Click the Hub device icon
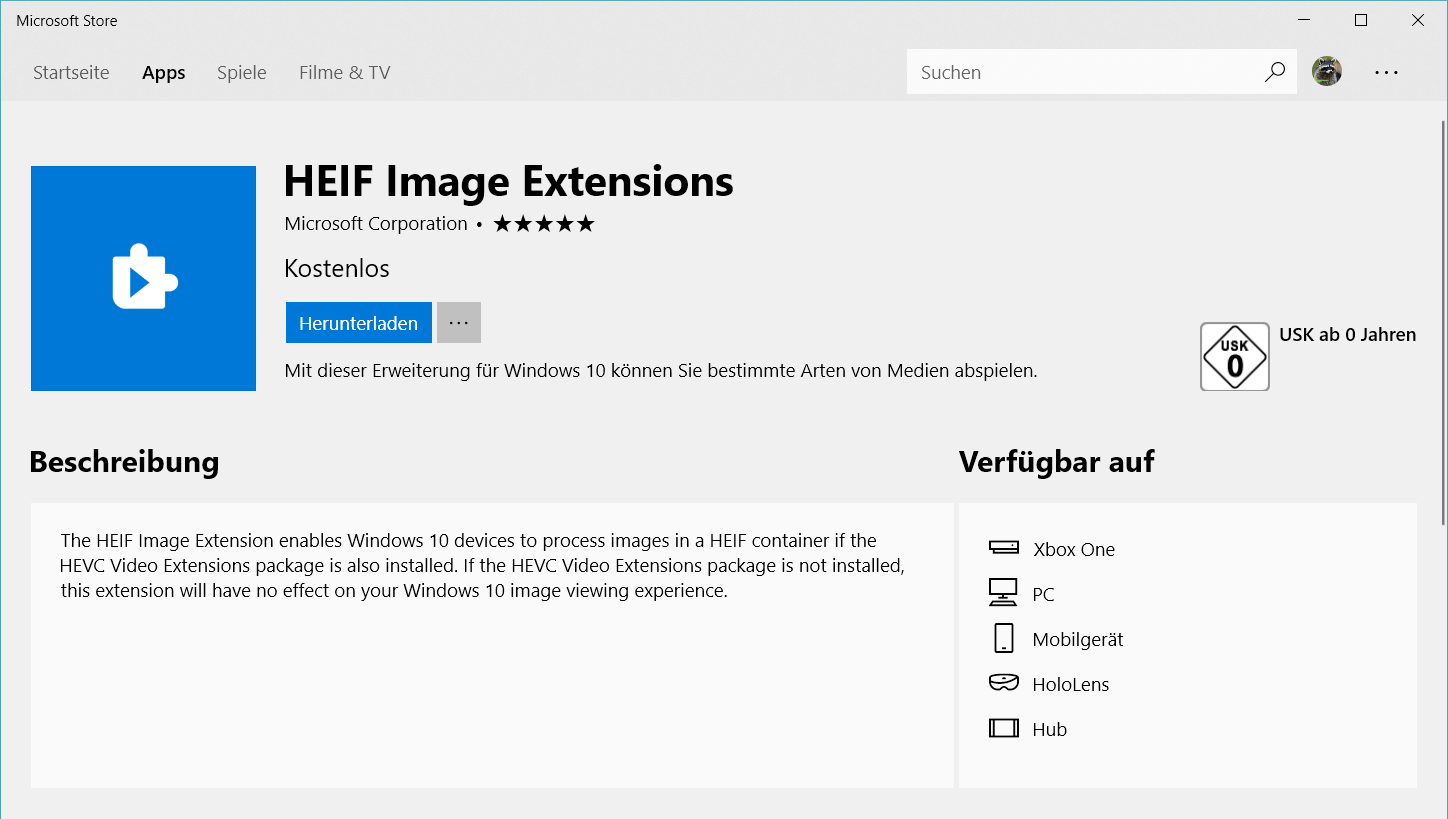The image size is (1448, 819). [1003, 728]
